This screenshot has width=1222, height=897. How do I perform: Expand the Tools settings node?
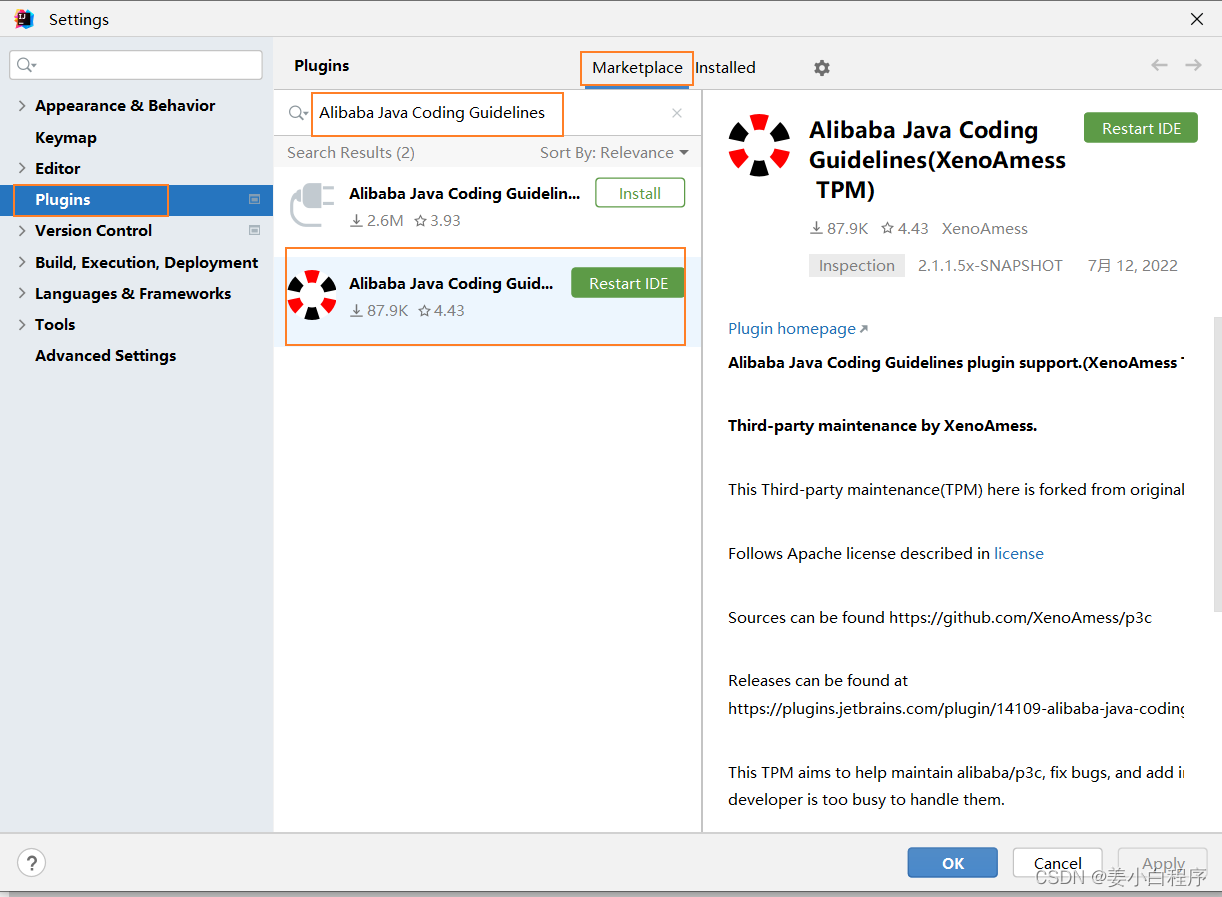[22, 325]
